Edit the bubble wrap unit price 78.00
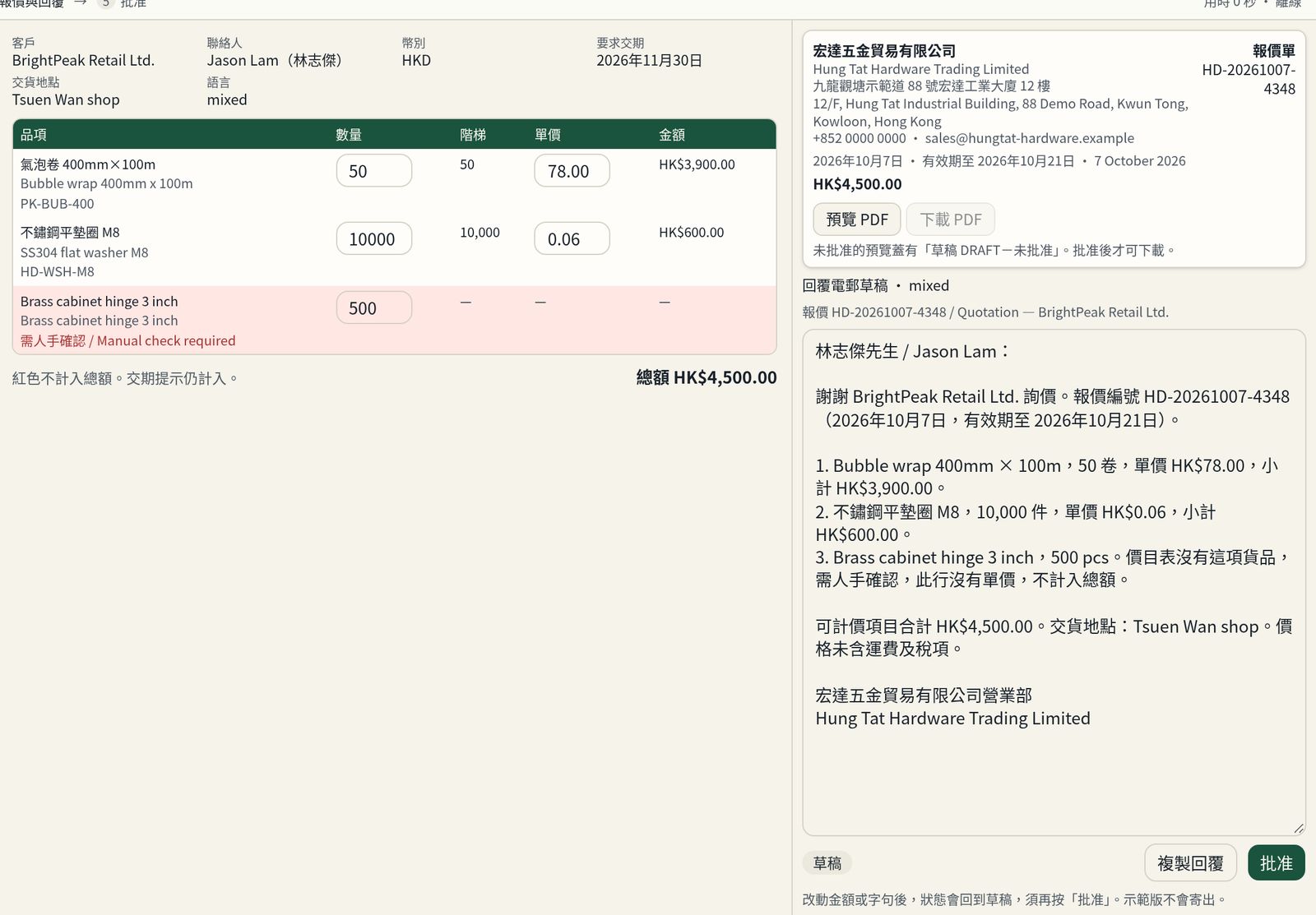The width and height of the screenshot is (1316, 915). 572,171
